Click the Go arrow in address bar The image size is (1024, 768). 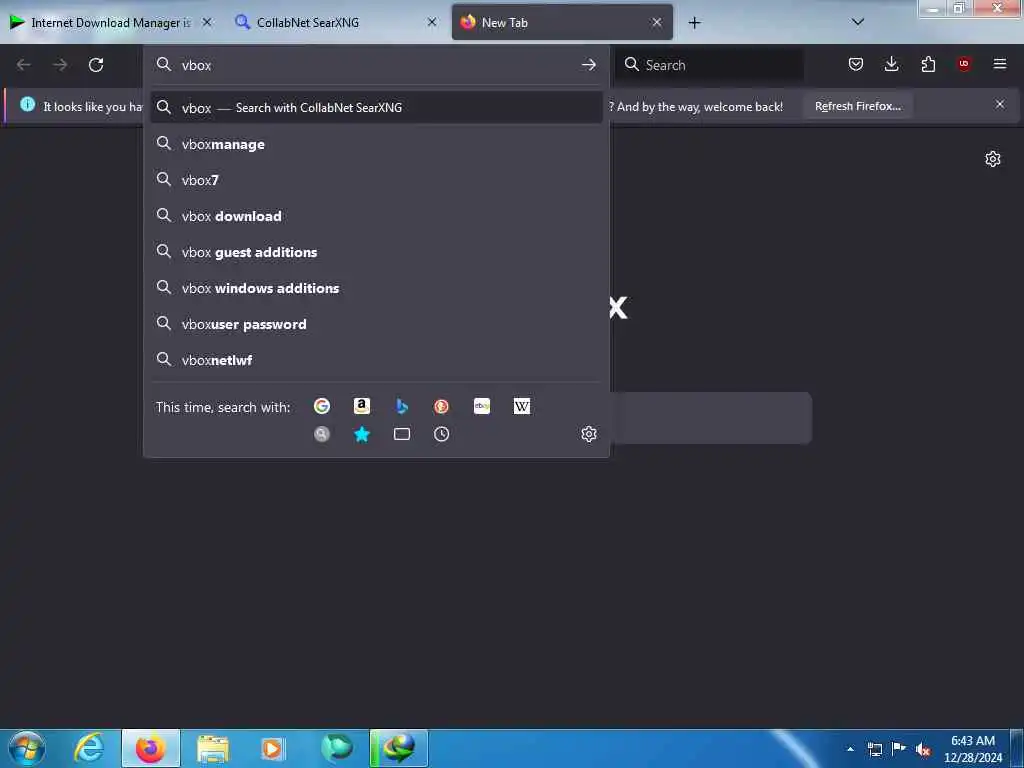point(588,65)
